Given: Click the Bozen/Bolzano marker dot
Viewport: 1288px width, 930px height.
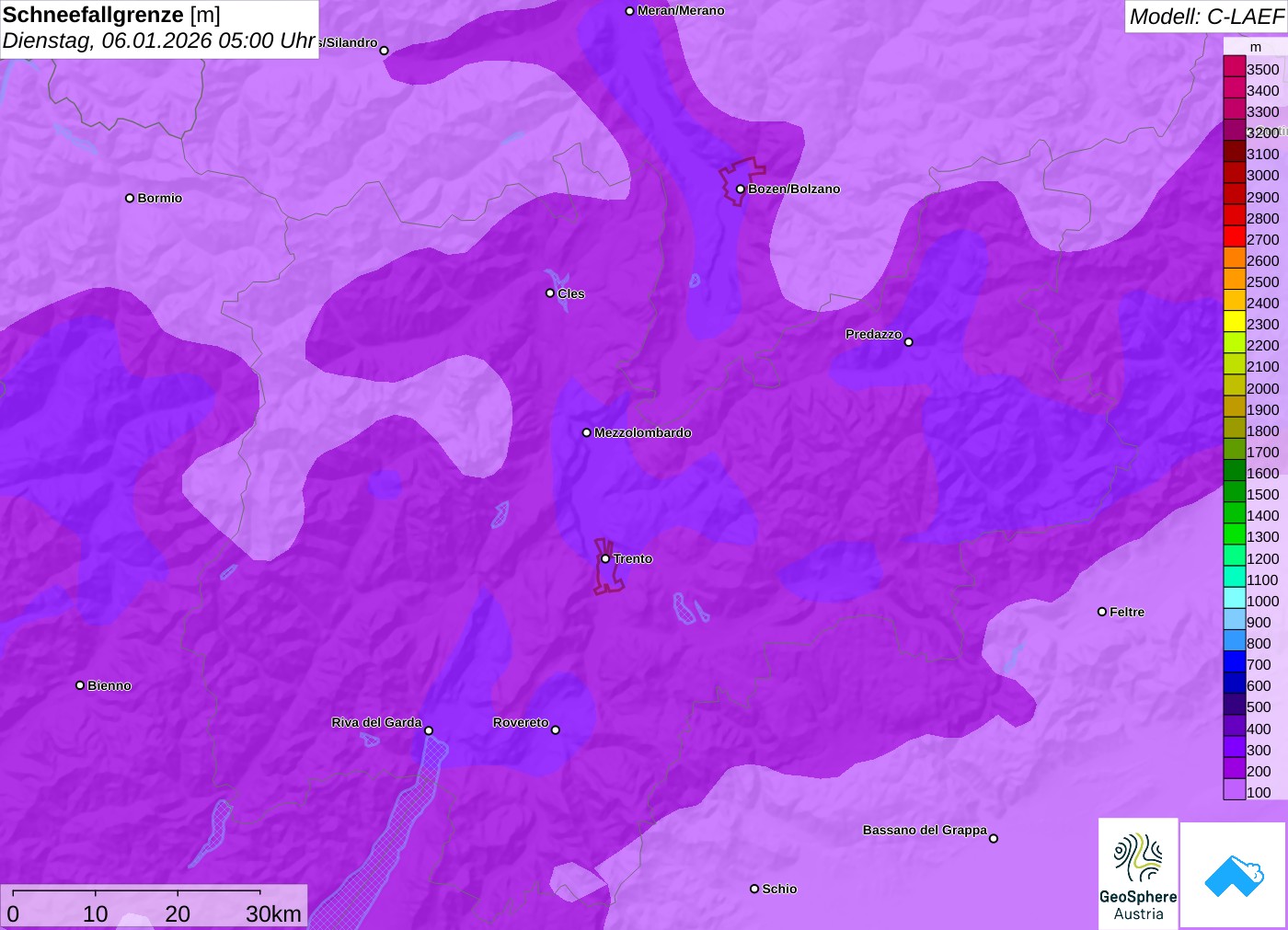Looking at the screenshot, I should (x=741, y=189).
